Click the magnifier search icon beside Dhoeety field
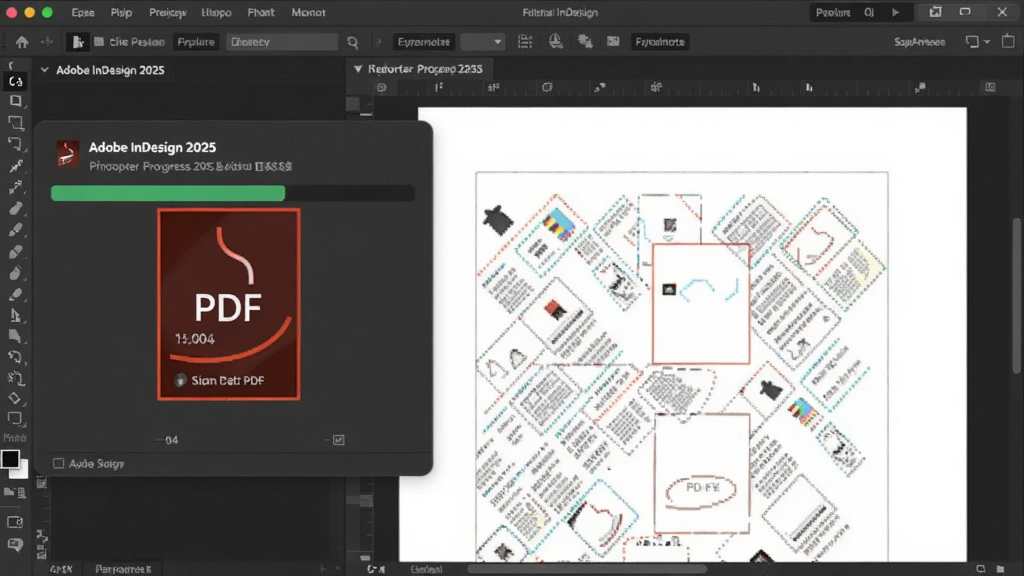This screenshot has width=1024, height=576. point(353,42)
